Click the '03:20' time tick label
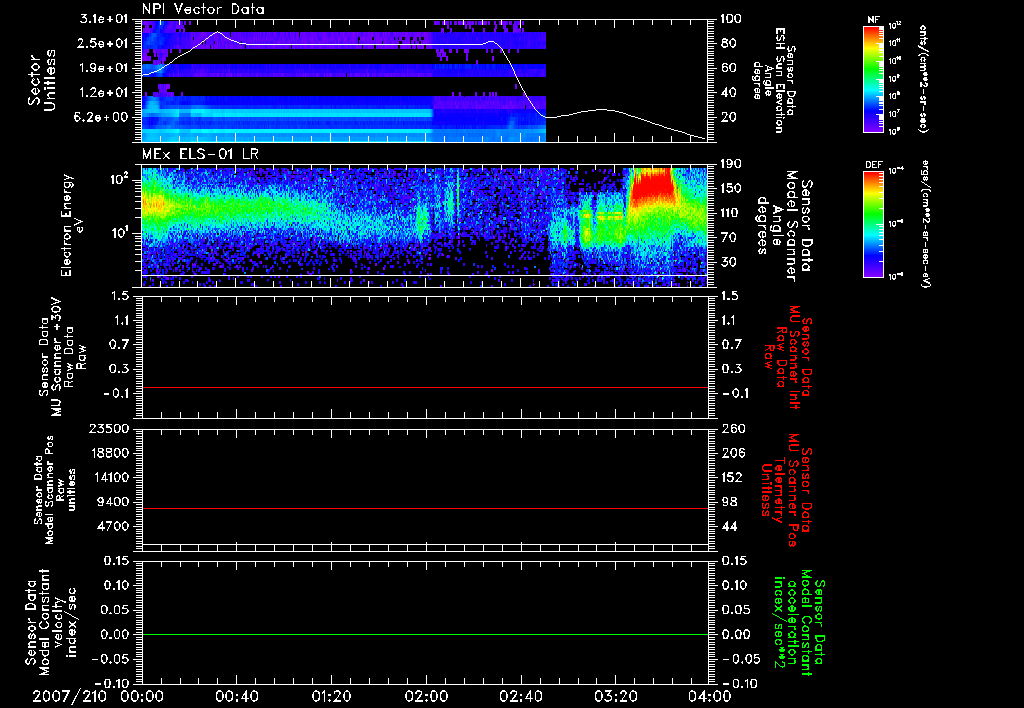 click(x=615, y=696)
